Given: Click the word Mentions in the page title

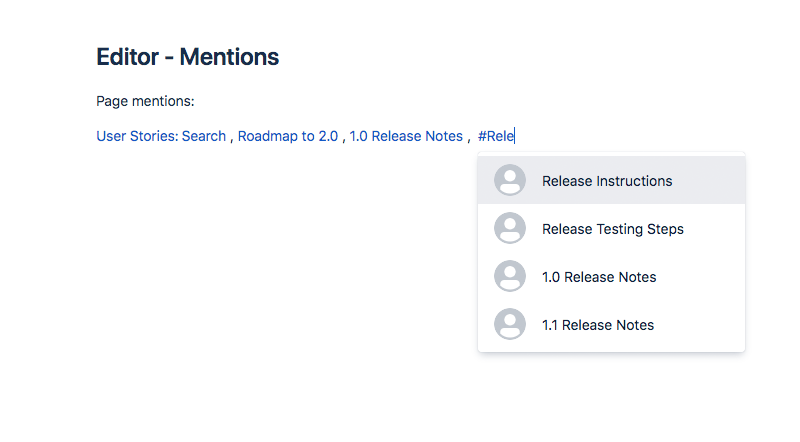Looking at the screenshot, I should (x=229, y=57).
